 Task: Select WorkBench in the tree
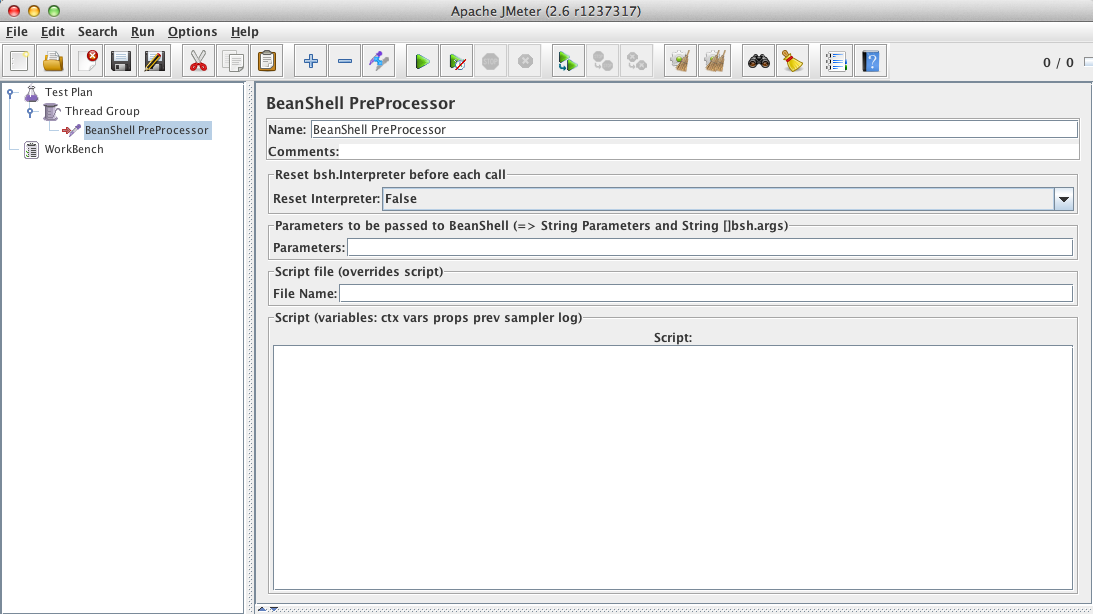pyautogui.click(x=74, y=149)
